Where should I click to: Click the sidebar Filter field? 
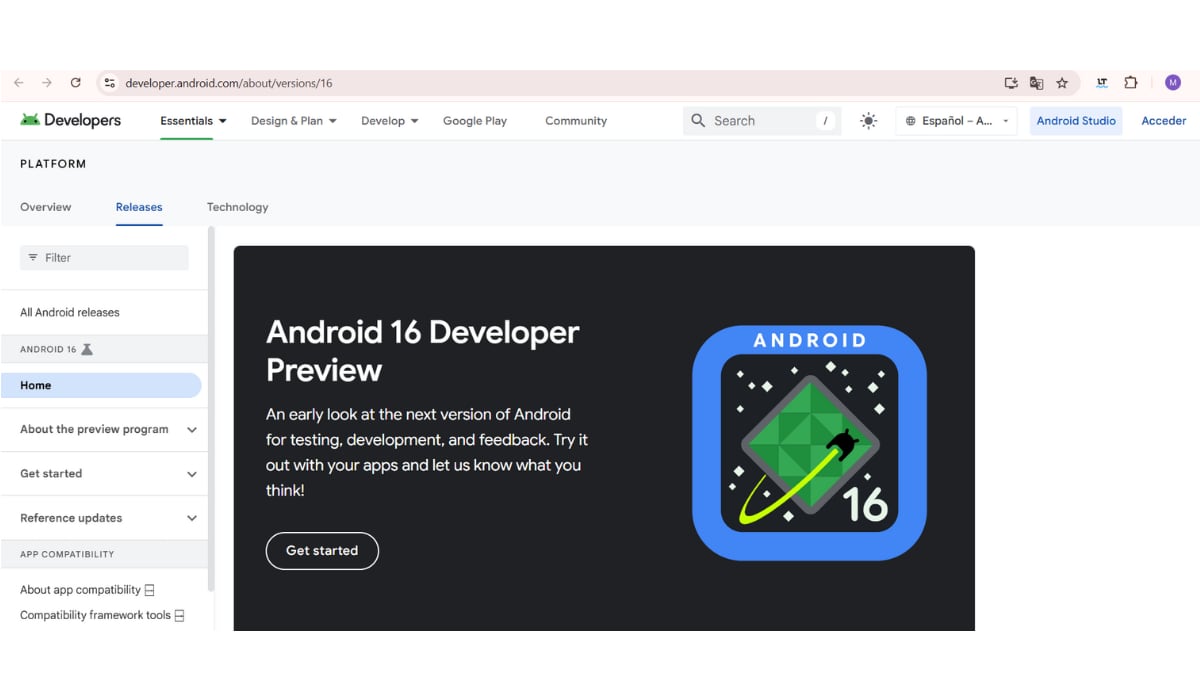point(104,258)
